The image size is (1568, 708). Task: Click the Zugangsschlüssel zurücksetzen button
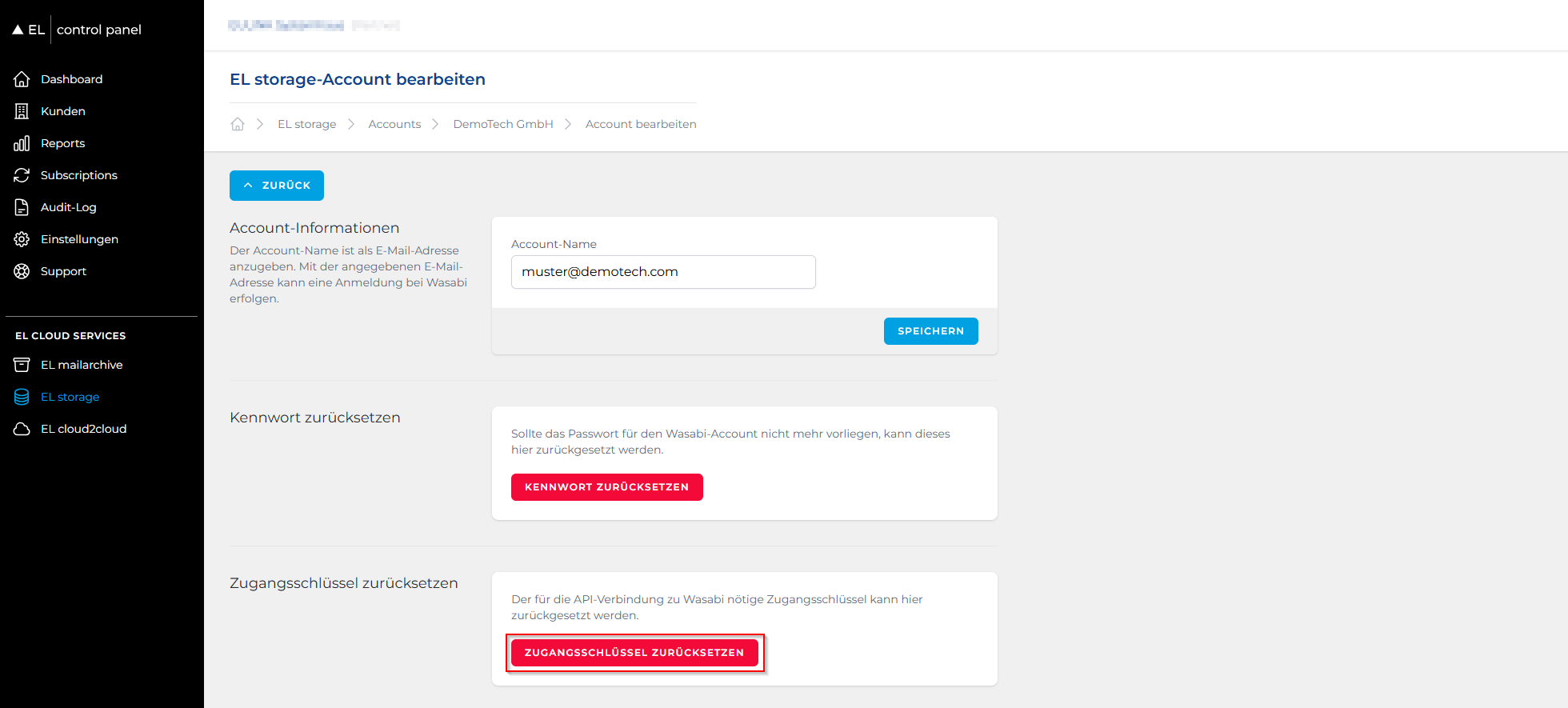634,653
